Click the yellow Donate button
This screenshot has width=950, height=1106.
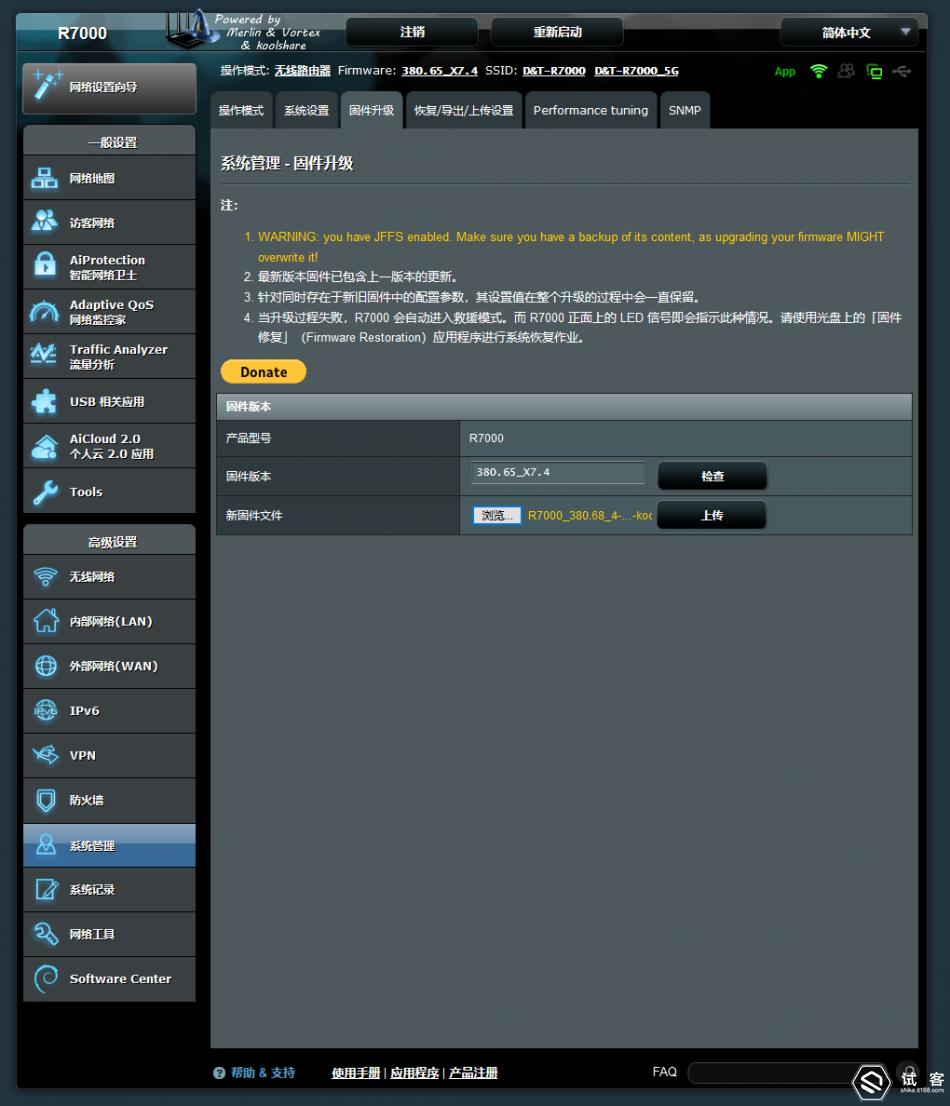(x=263, y=372)
